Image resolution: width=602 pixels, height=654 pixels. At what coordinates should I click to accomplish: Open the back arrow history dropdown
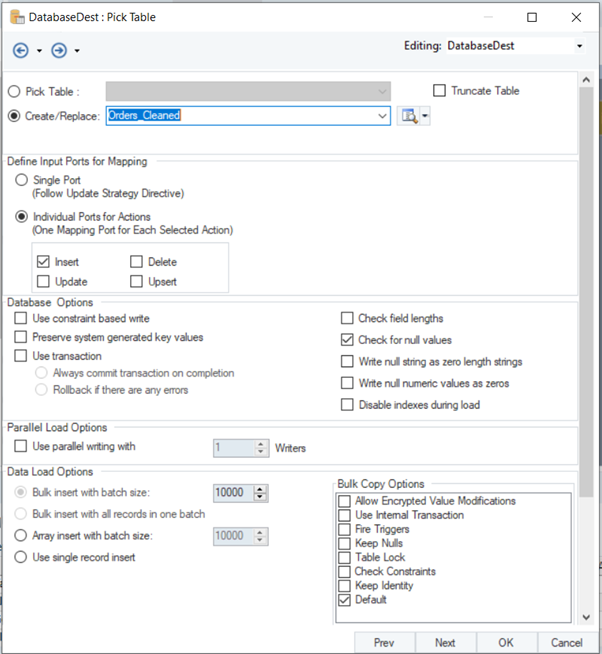[x=39, y=51]
